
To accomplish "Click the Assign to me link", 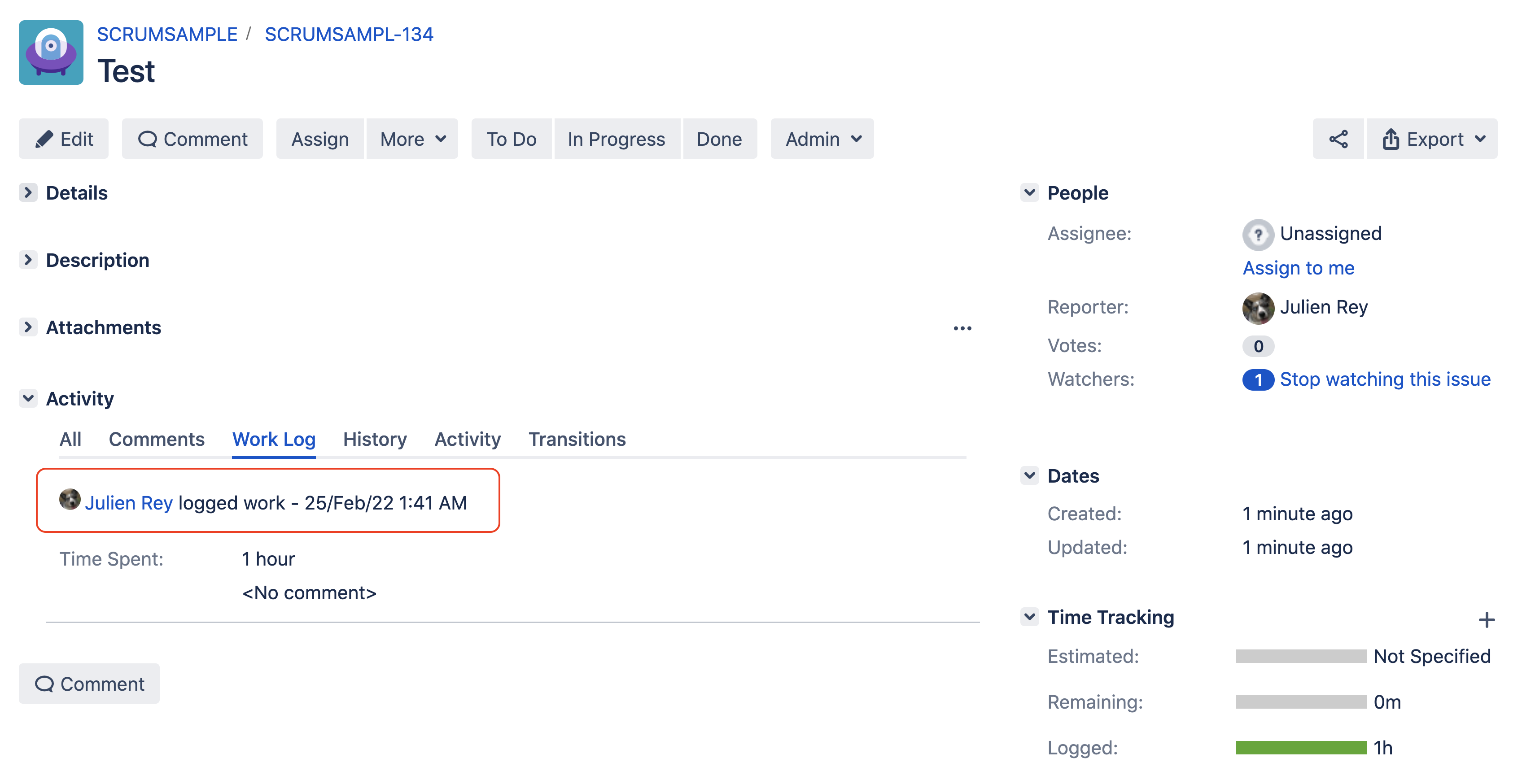I will point(1298,268).
